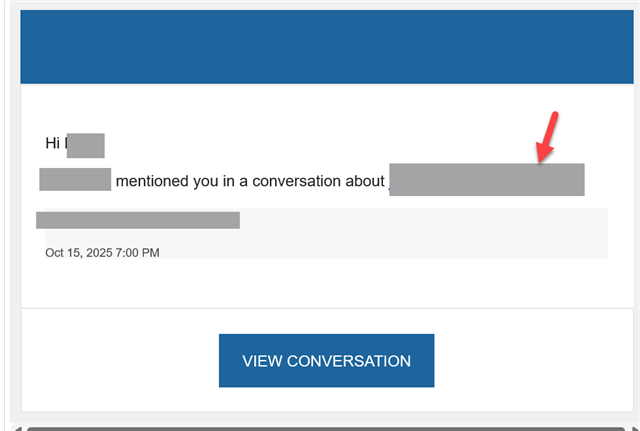The image size is (640, 431).
Task: Click the 'Hi' greeting text
Action: 54,144
